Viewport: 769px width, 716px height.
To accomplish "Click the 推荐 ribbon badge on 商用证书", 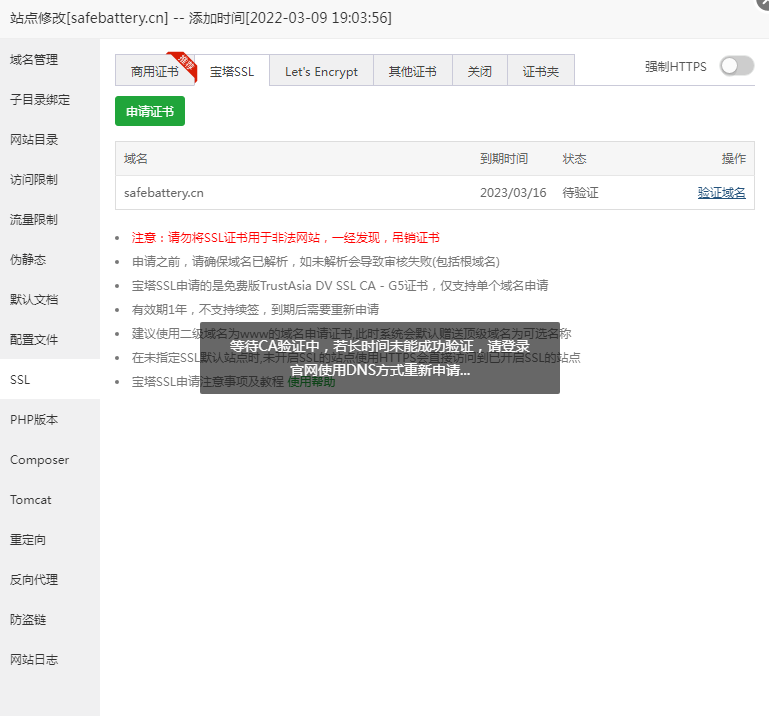I will pos(184,65).
